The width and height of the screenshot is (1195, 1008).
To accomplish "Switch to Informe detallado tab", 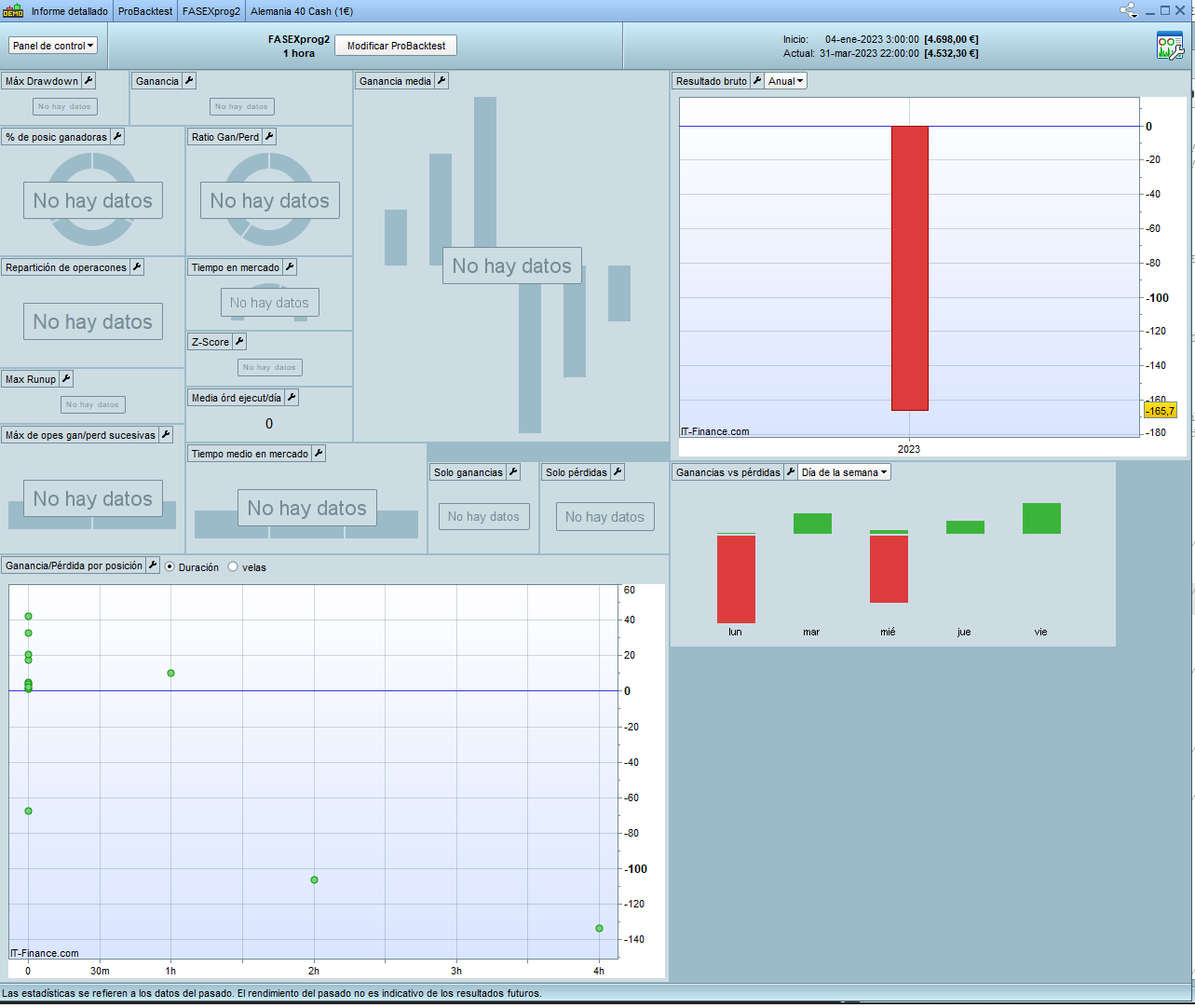I will click(70, 11).
